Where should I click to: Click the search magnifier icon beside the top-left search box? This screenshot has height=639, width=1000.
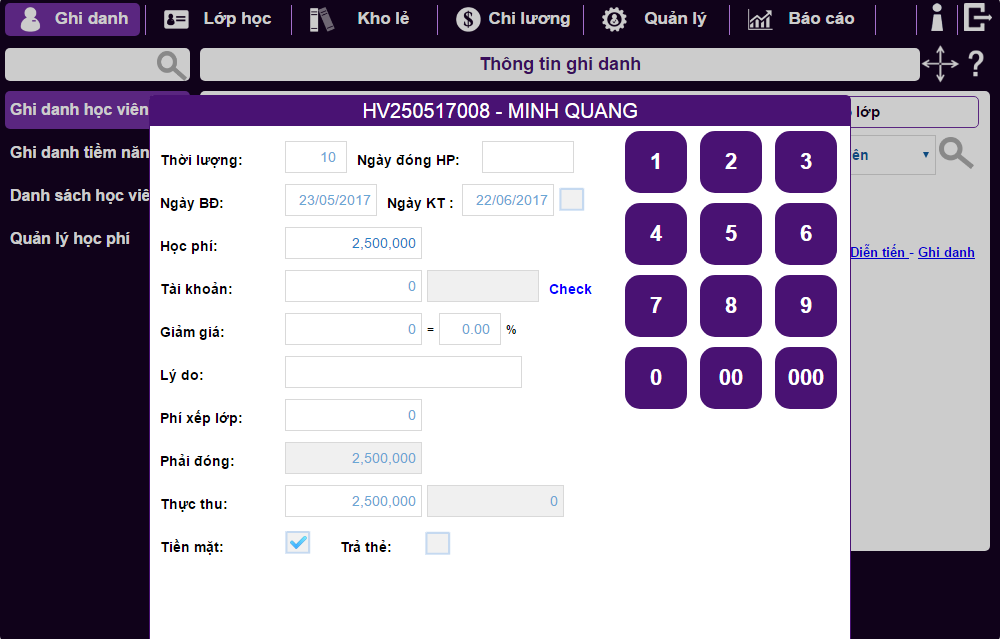point(172,65)
